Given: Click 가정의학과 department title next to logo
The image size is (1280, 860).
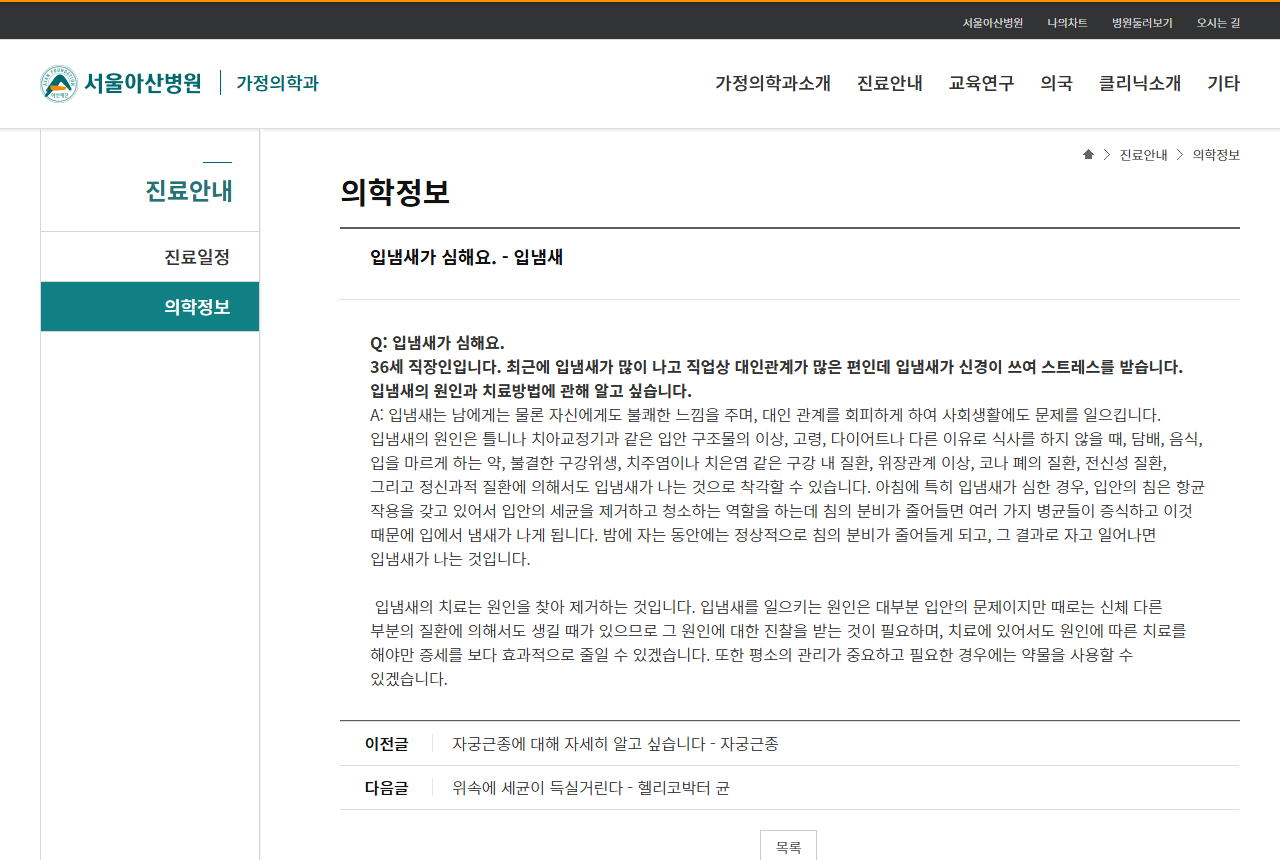Looking at the screenshot, I should click(x=277, y=83).
